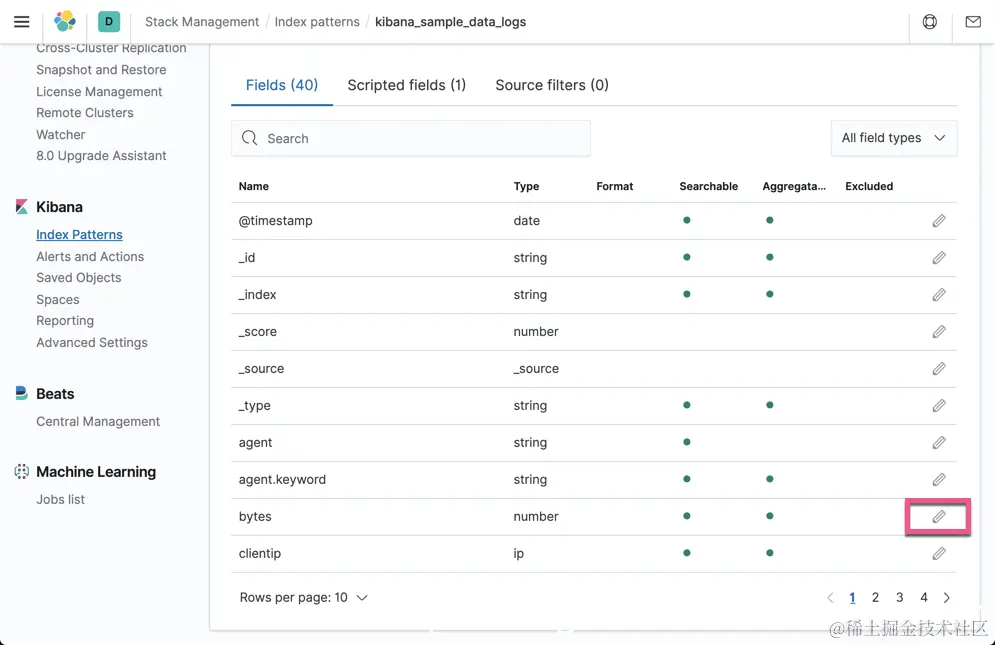Switch to the Source filters tab
The image size is (995, 645).
552,85
